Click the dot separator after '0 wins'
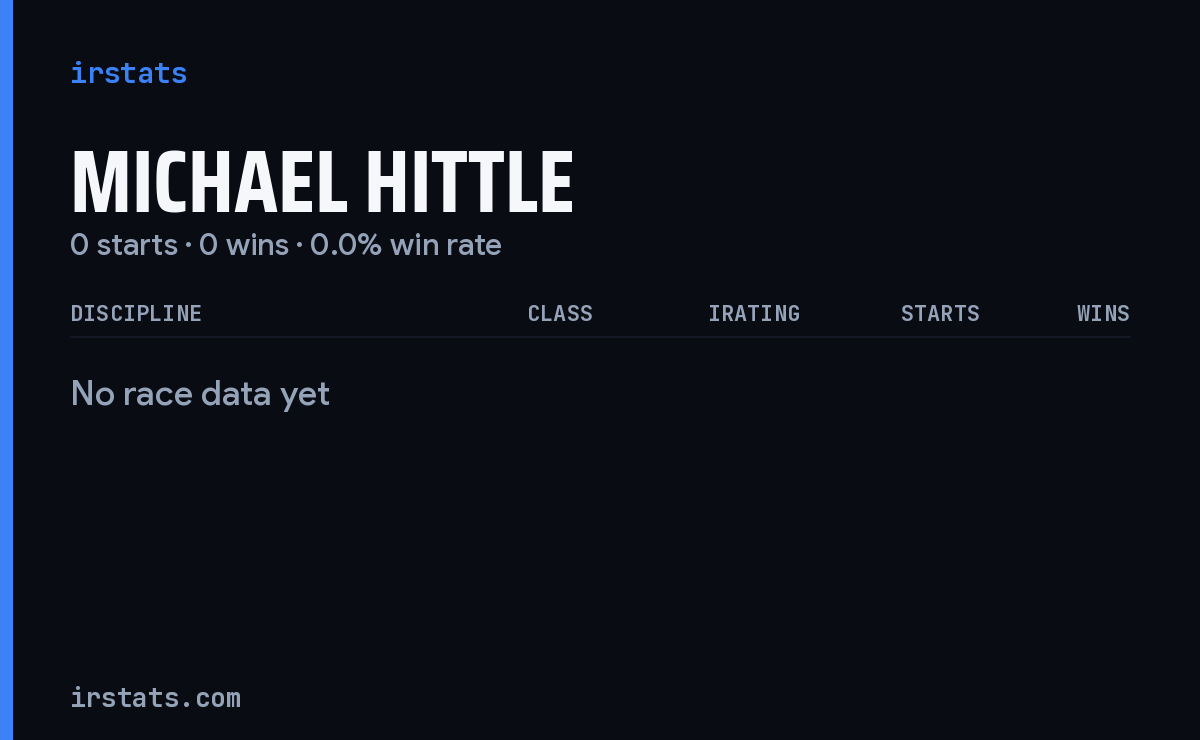Image resolution: width=1200 pixels, height=740 pixels. pos(299,246)
